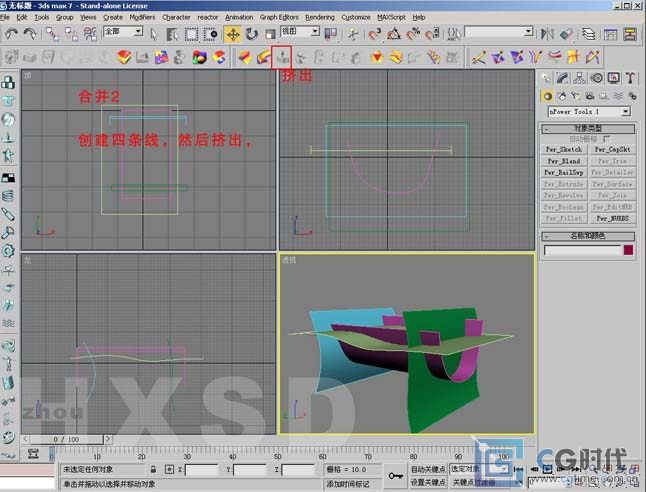Tick the 自动栅格 (AutoGrid) checkbox
646x492 pixels.
606,139
